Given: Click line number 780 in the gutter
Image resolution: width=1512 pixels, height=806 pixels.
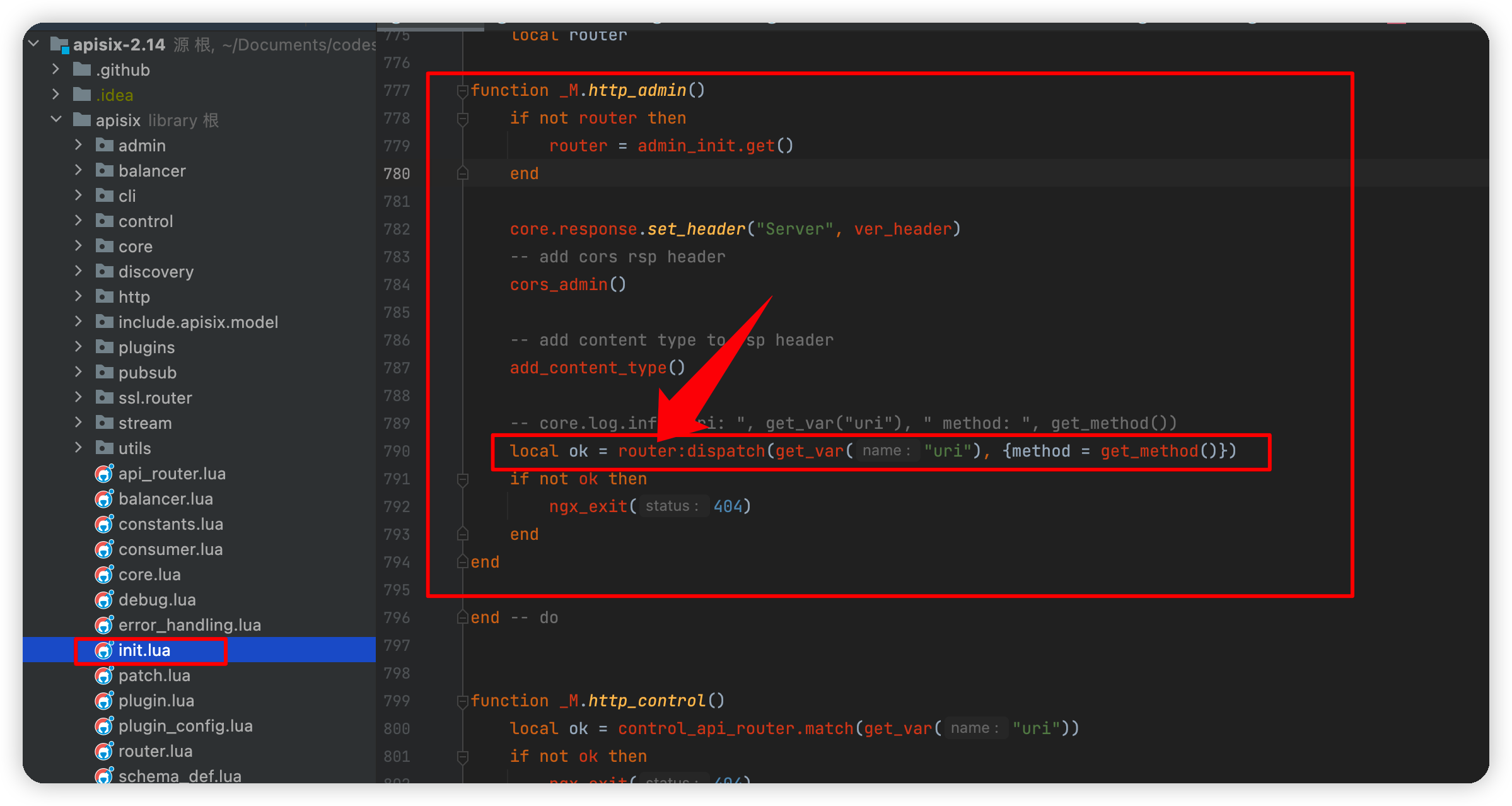Looking at the screenshot, I should coord(396,173).
